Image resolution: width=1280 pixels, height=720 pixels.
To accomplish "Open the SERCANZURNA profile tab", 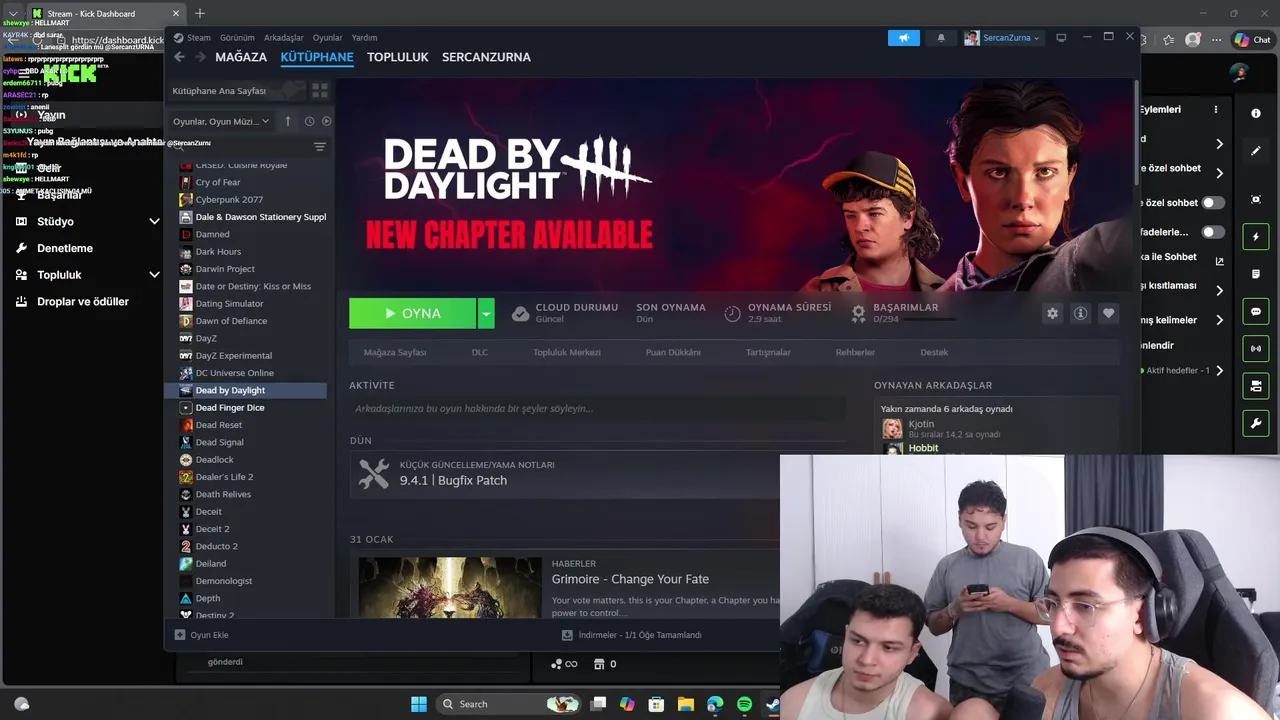I will tap(486, 57).
